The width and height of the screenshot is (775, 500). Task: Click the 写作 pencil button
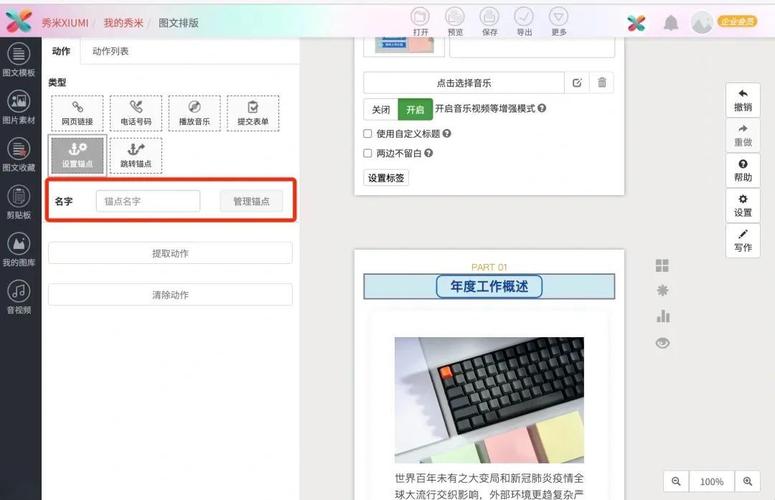tap(743, 241)
